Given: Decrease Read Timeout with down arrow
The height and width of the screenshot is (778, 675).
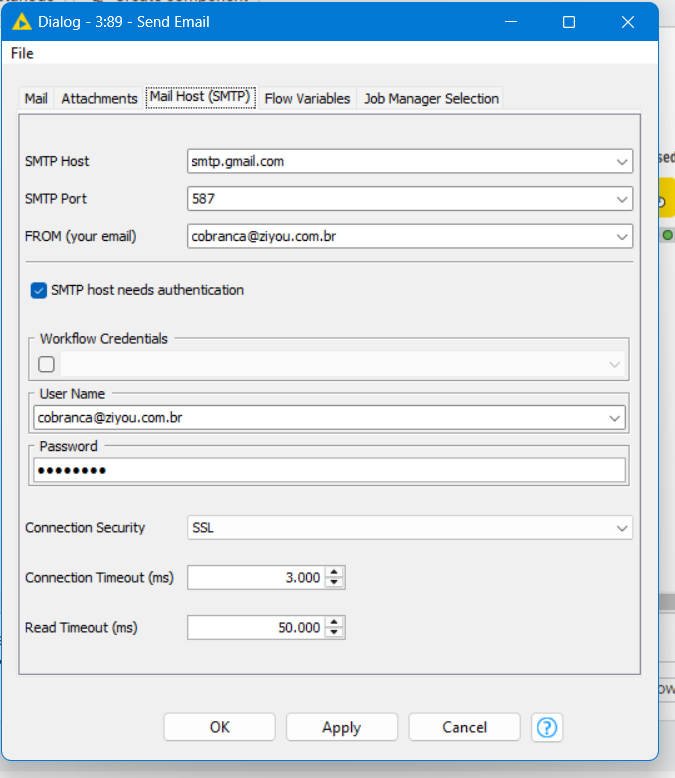Looking at the screenshot, I should pyautogui.click(x=335, y=633).
